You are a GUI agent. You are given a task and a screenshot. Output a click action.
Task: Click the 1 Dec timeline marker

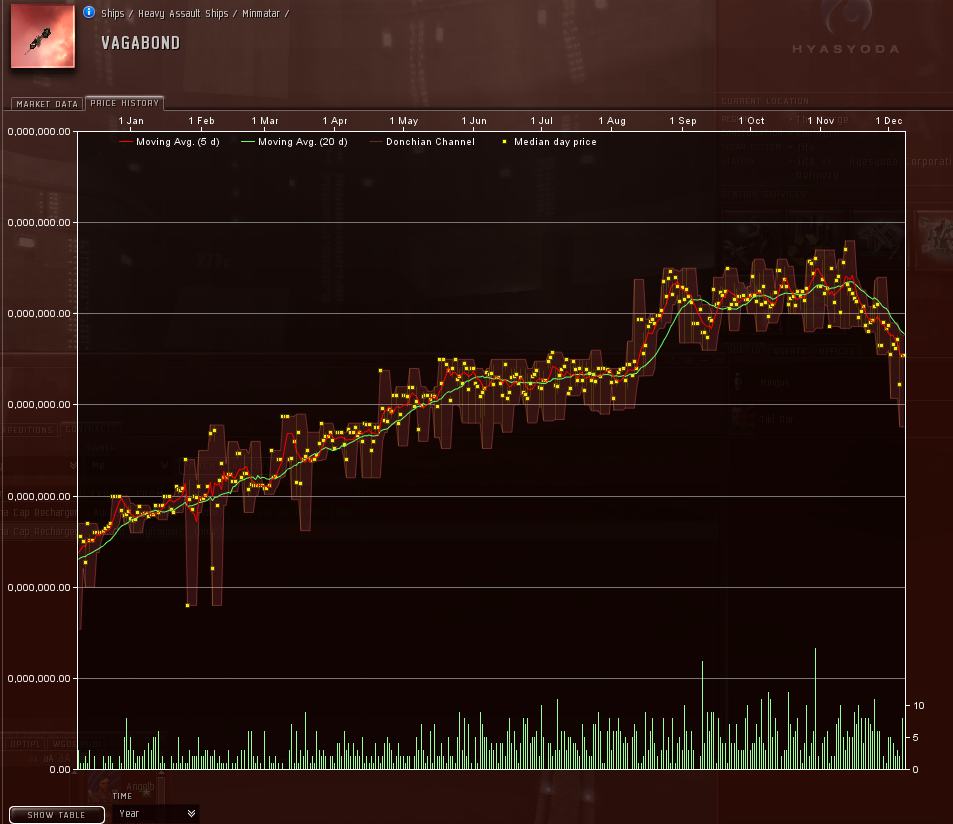pos(889,121)
